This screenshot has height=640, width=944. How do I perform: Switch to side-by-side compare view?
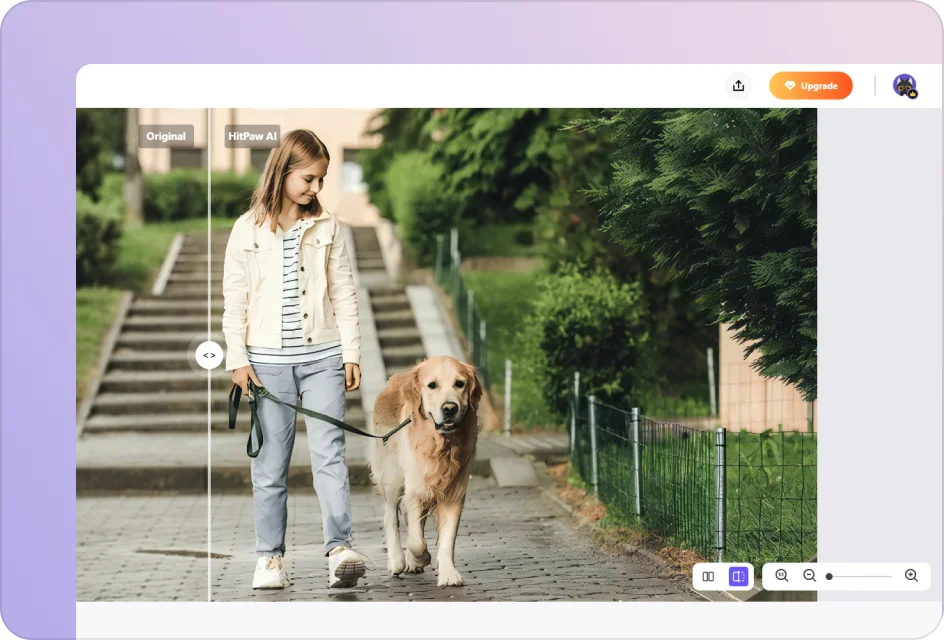(x=708, y=576)
